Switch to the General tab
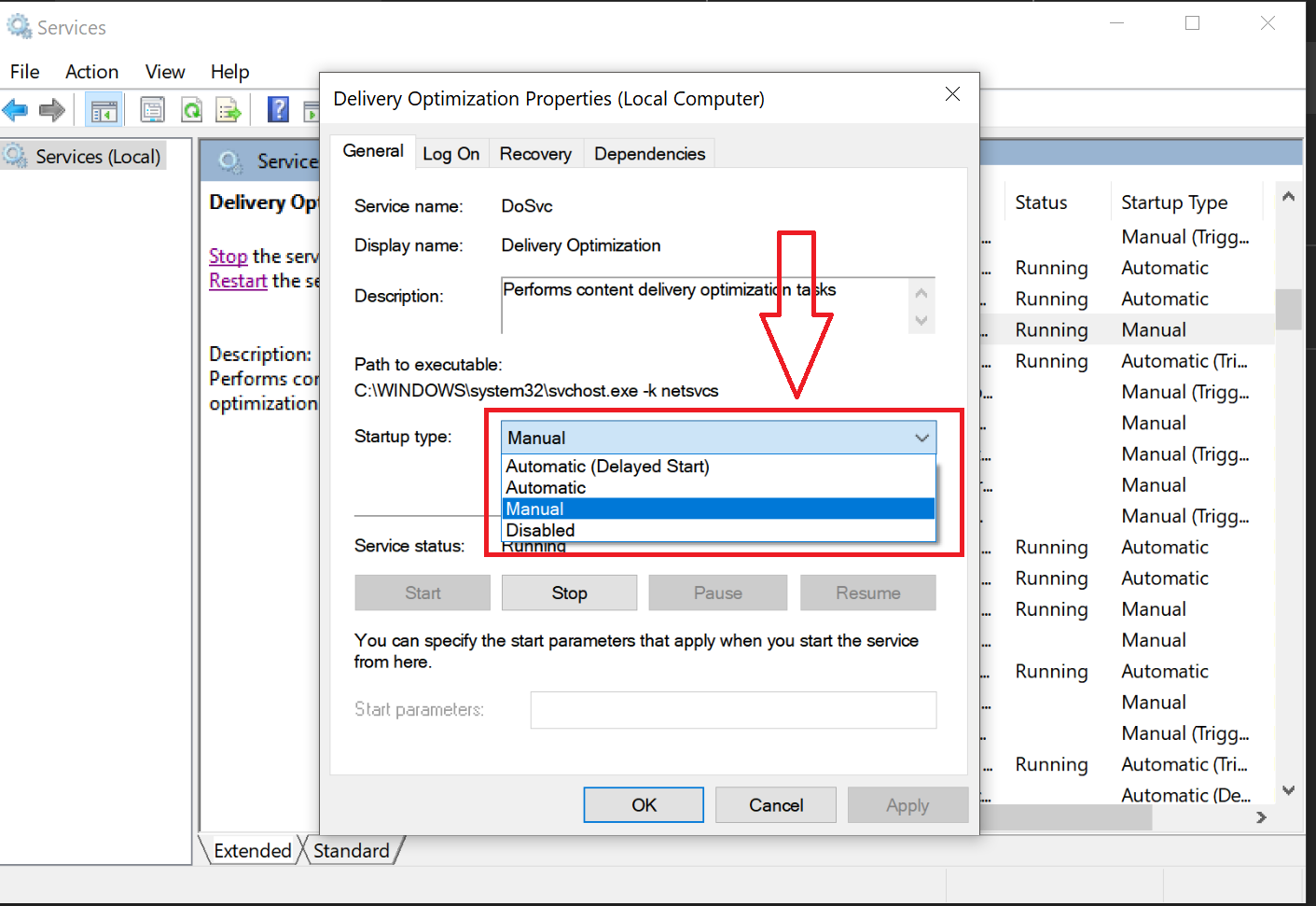 point(373,151)
